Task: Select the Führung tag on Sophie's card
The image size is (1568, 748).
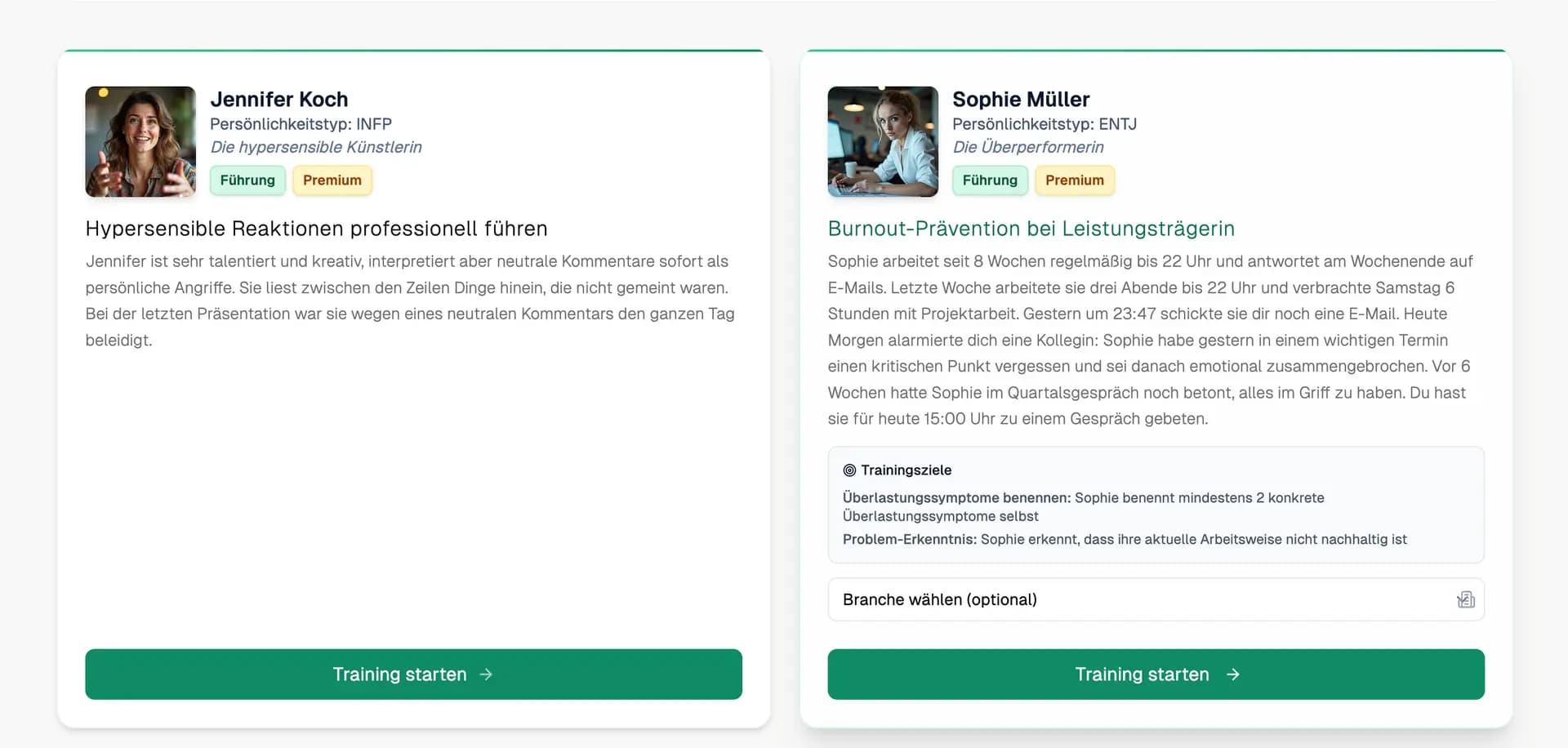Action: 990,180
